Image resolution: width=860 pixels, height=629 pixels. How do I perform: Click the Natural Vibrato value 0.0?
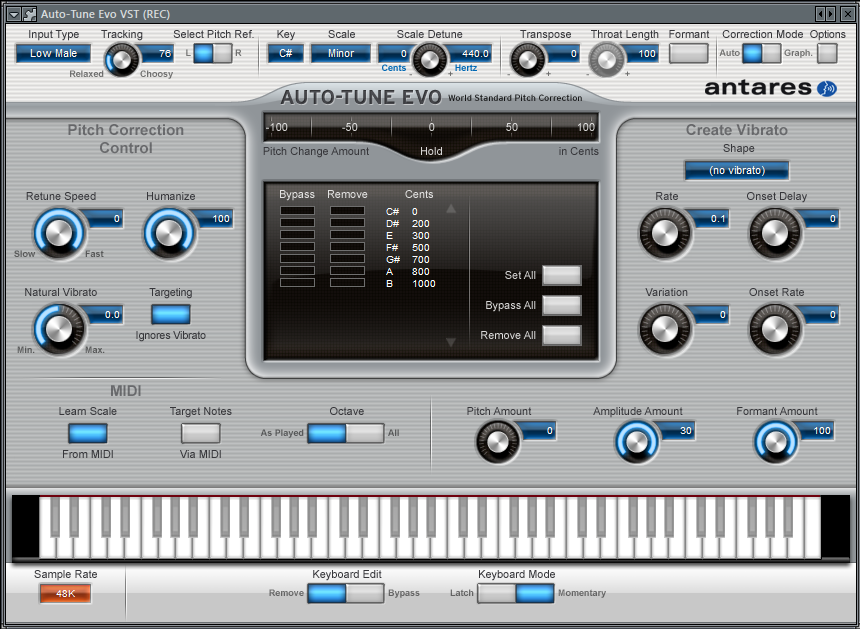click(105, 315)
